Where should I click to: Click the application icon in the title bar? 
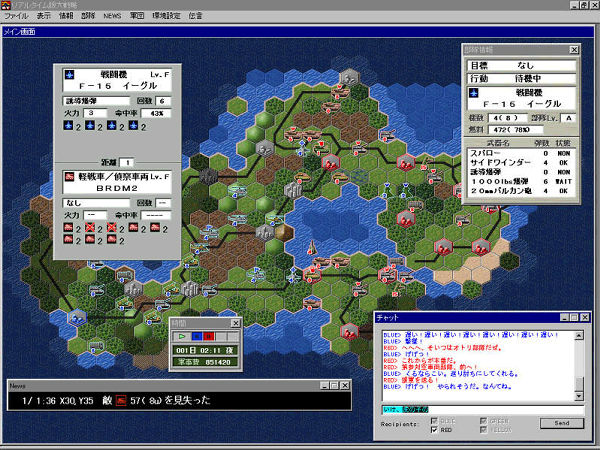6,5
